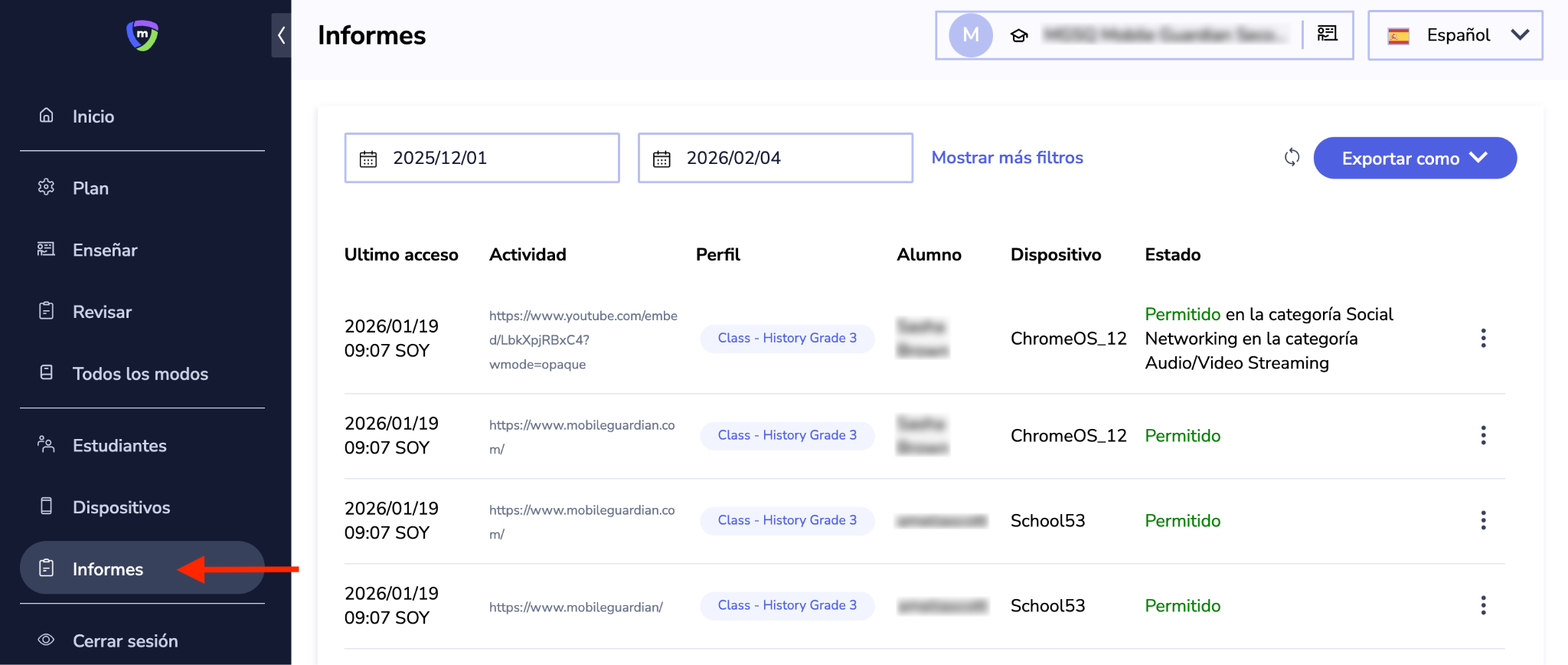Image resolution: width=1568 pixels, height=665 pixels.
Task: Open the start date calendar icon
Action: [368, 159]
